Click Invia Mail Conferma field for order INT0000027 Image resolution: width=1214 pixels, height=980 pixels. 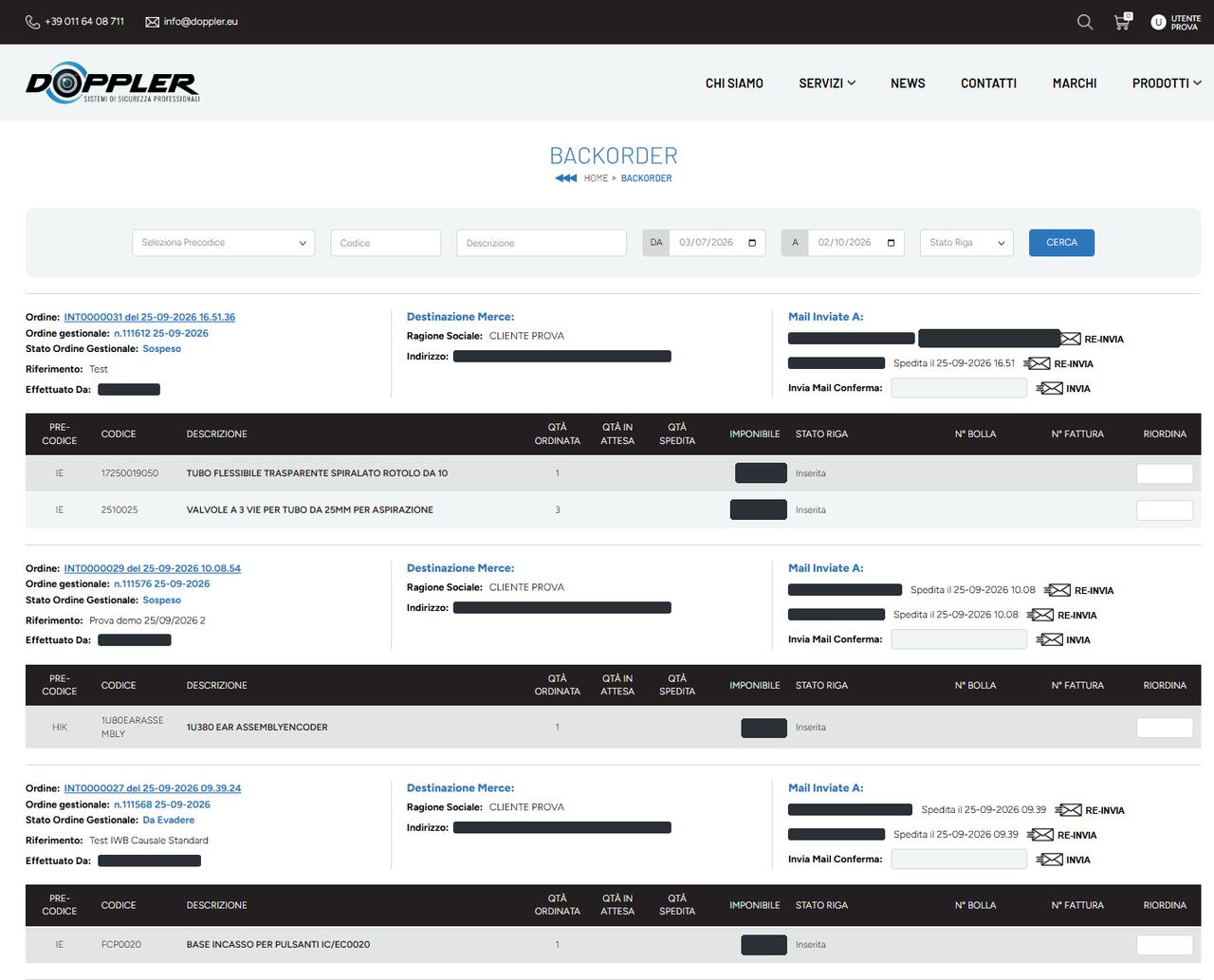point(959,860)
